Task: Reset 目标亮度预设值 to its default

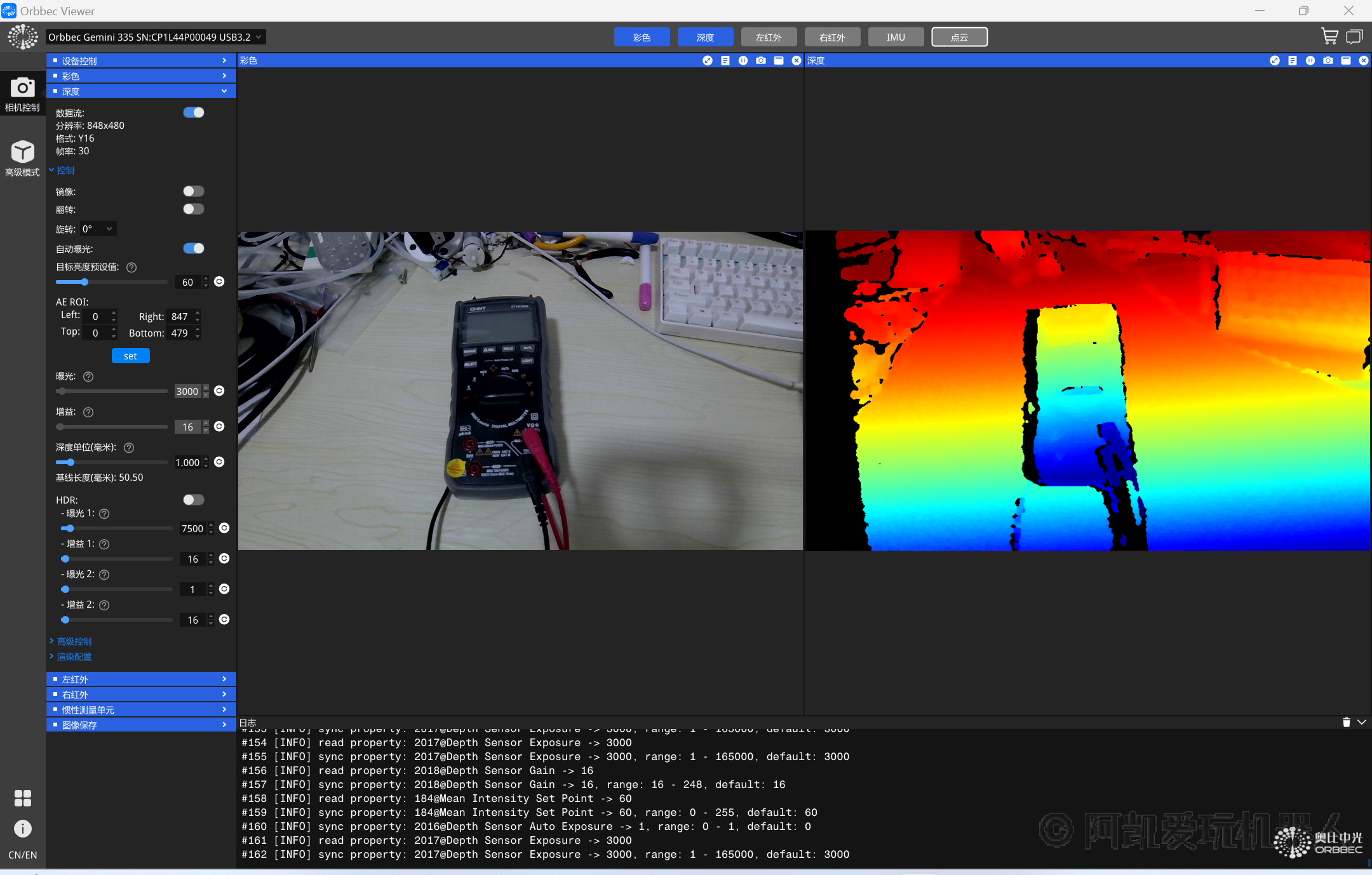Action: coord(219,282)
